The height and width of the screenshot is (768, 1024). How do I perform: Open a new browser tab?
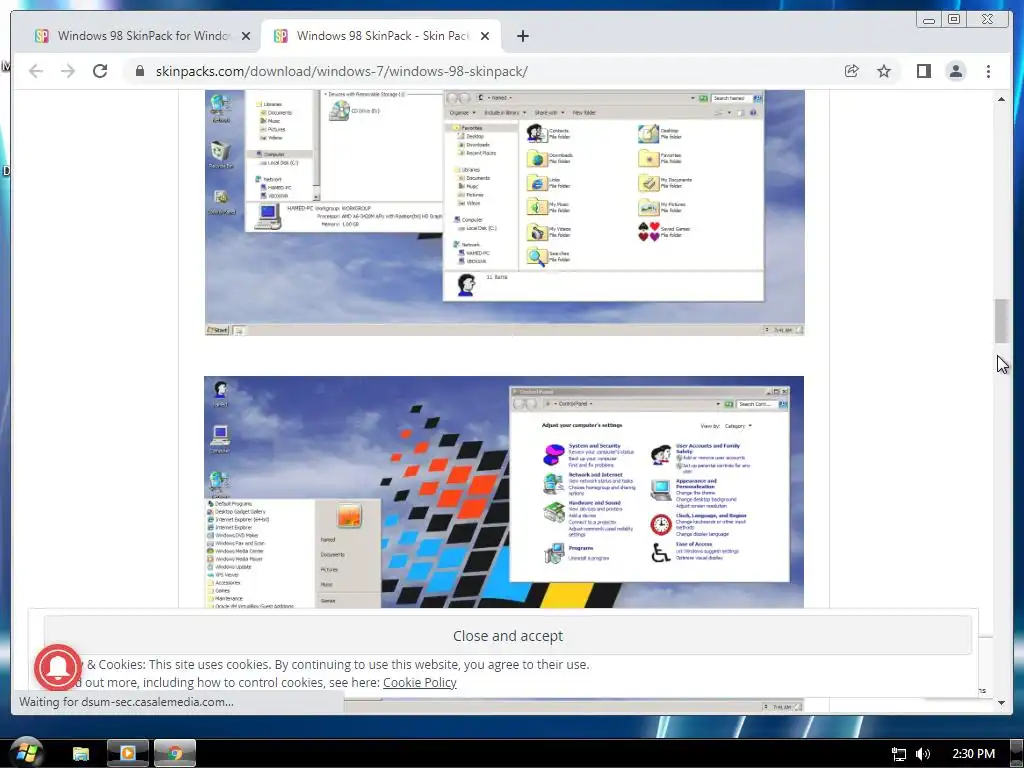point(522,36)
